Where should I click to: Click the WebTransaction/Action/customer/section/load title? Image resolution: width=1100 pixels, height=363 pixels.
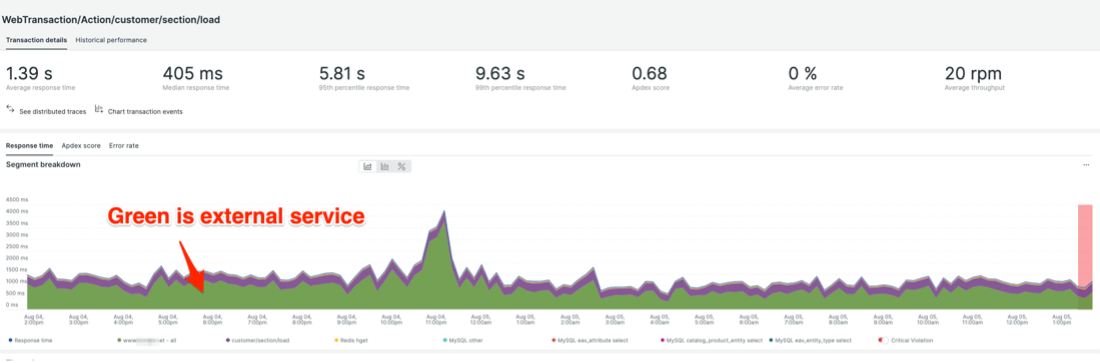(x=112, y=20)
